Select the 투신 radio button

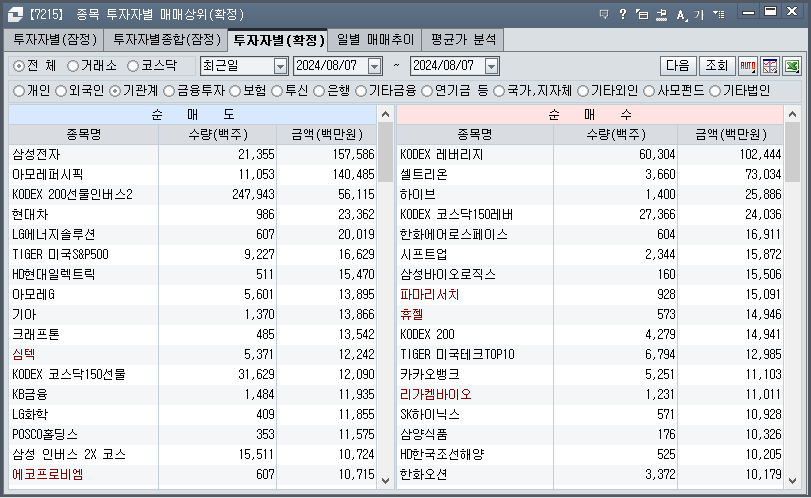(x=277, y=91)
